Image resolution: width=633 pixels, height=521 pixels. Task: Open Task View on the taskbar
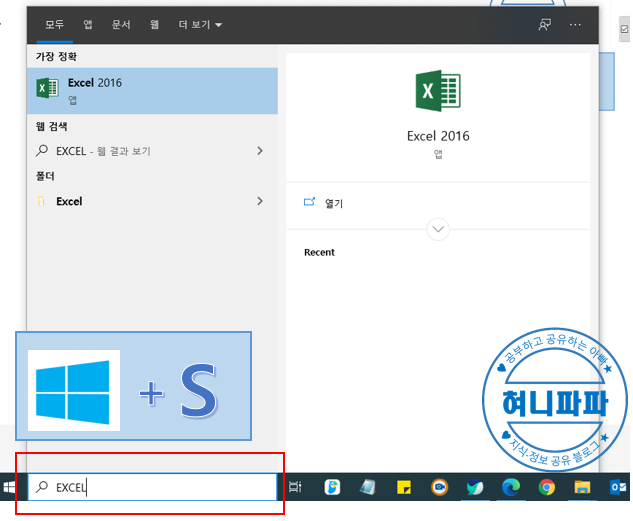[x=295, y=487]
